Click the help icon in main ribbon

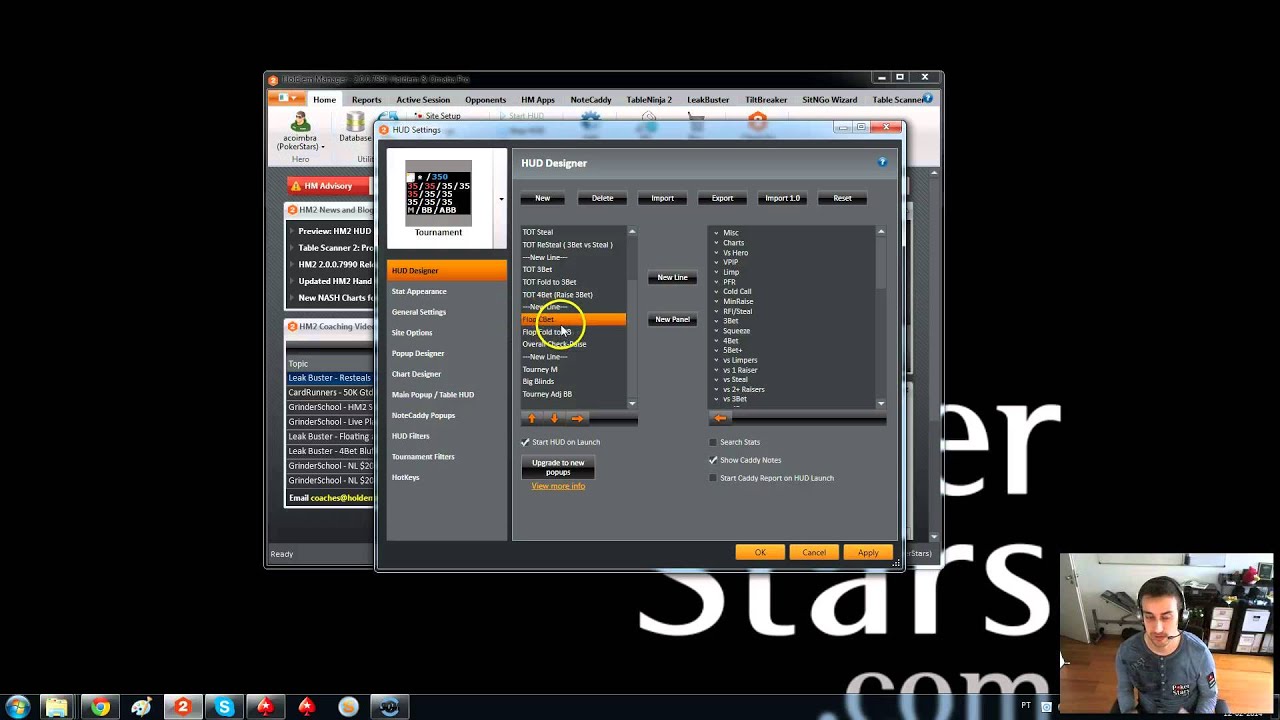[x=928, y=98]
